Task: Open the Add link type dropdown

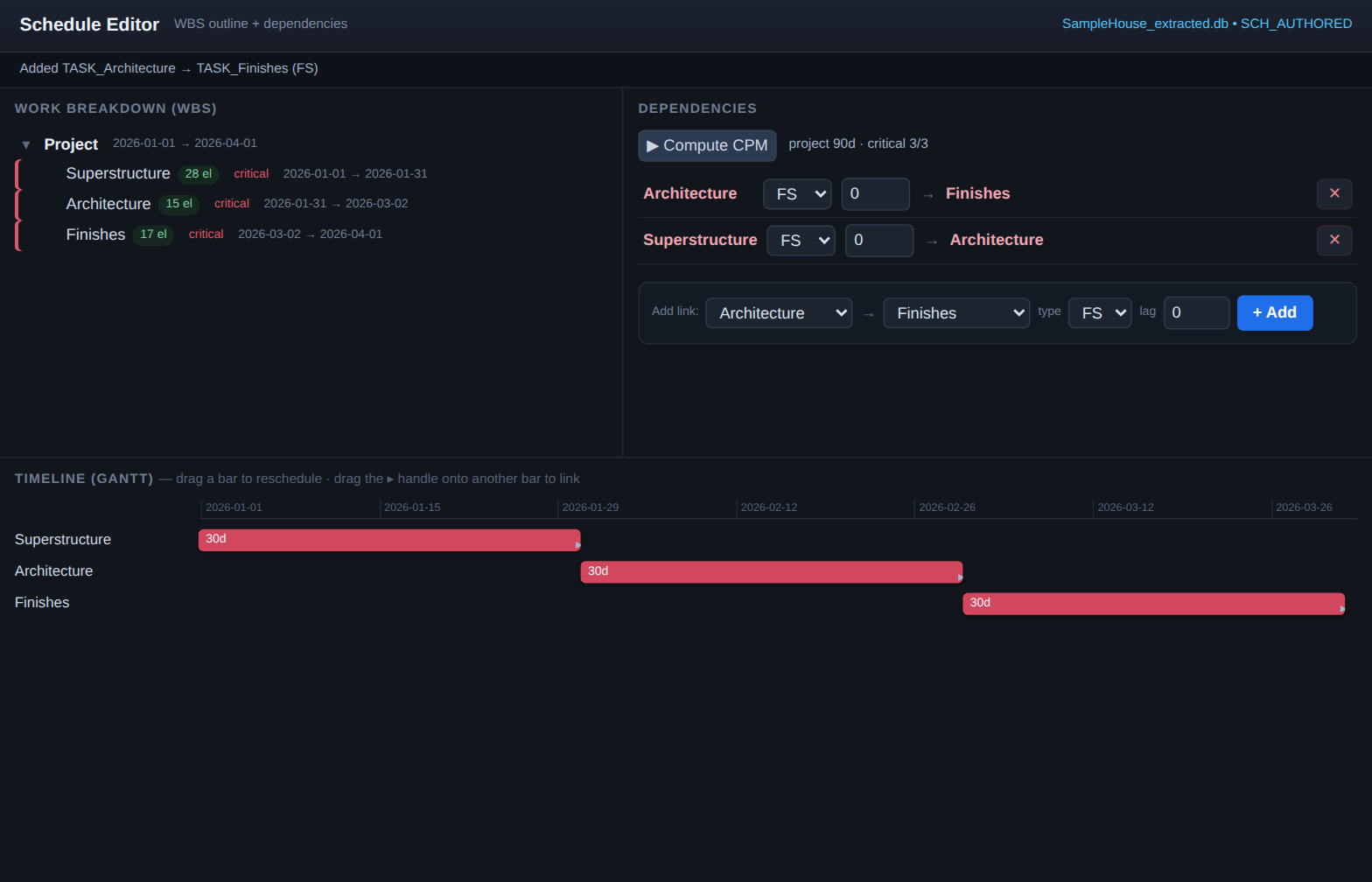Action: [1100, 313]
